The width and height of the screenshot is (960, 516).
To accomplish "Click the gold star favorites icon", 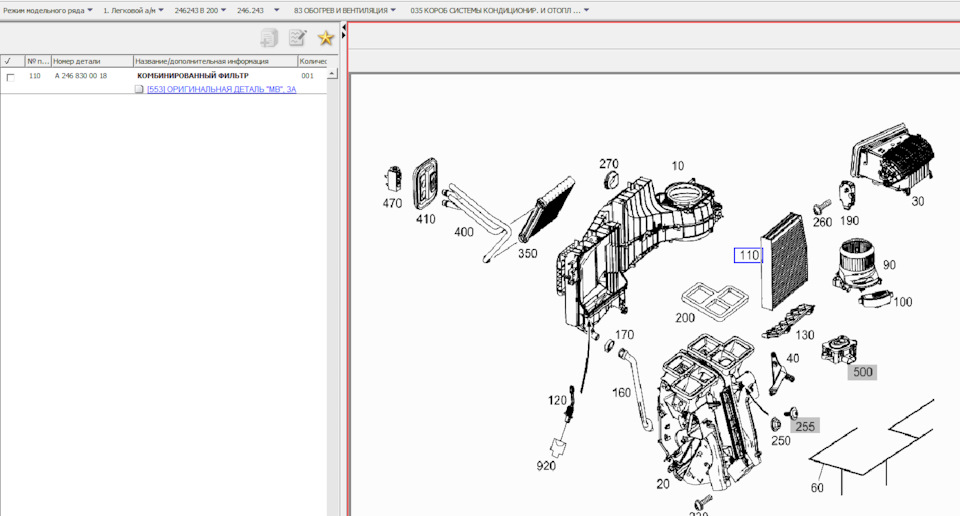I will [x=325, y=38].
